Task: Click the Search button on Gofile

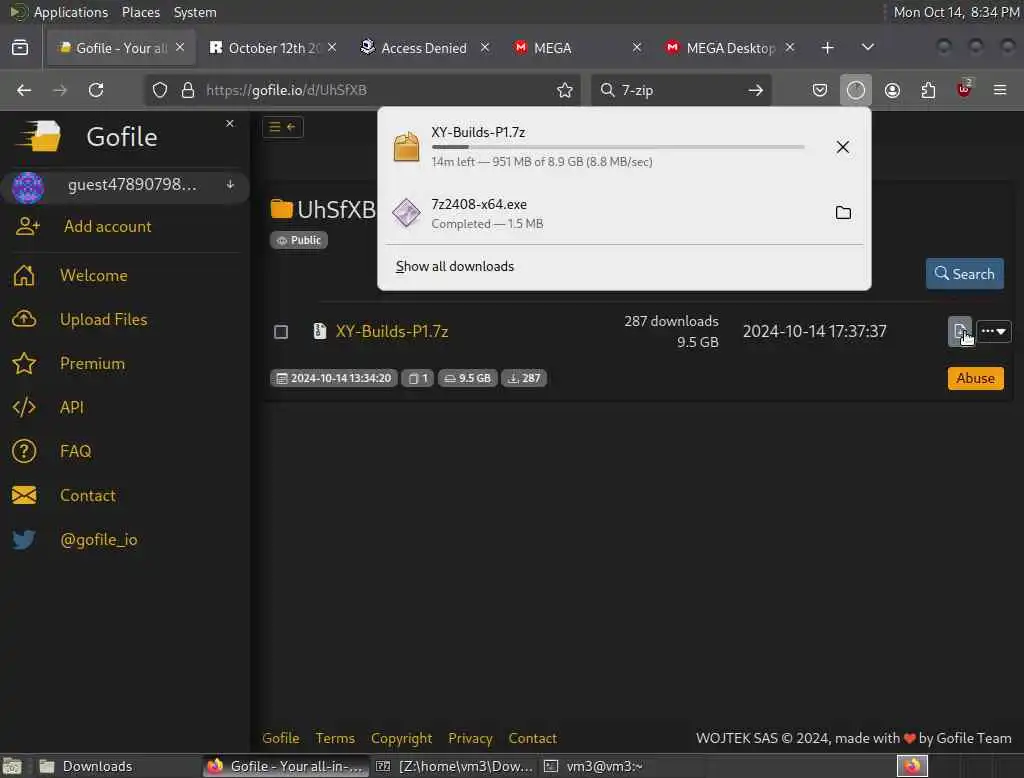Action: tap(965, 274)
